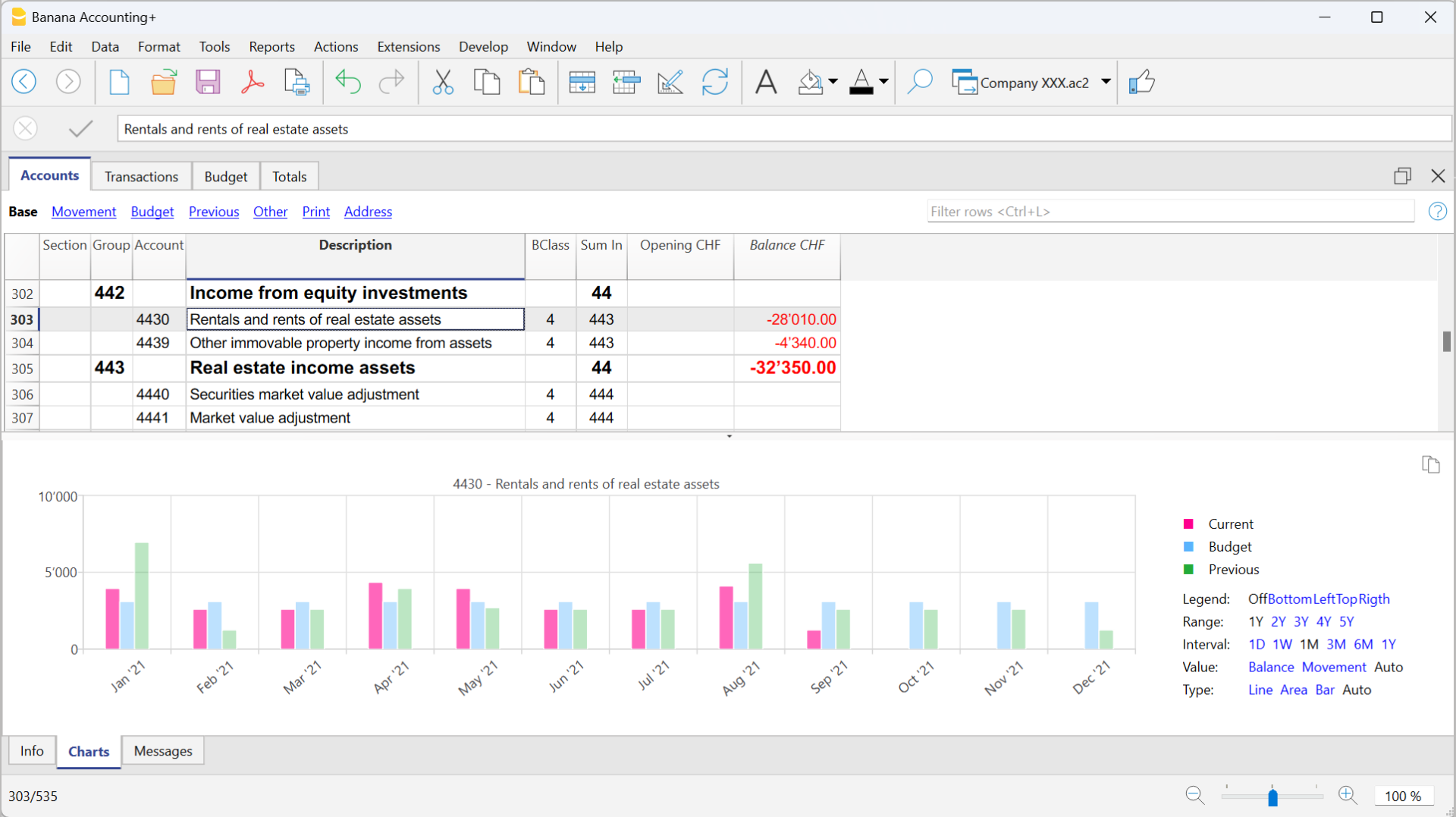Click the Cut tool on the toolbar
Image resolution: width=1456 pixels, height=817 pixels.
(443, 82)
